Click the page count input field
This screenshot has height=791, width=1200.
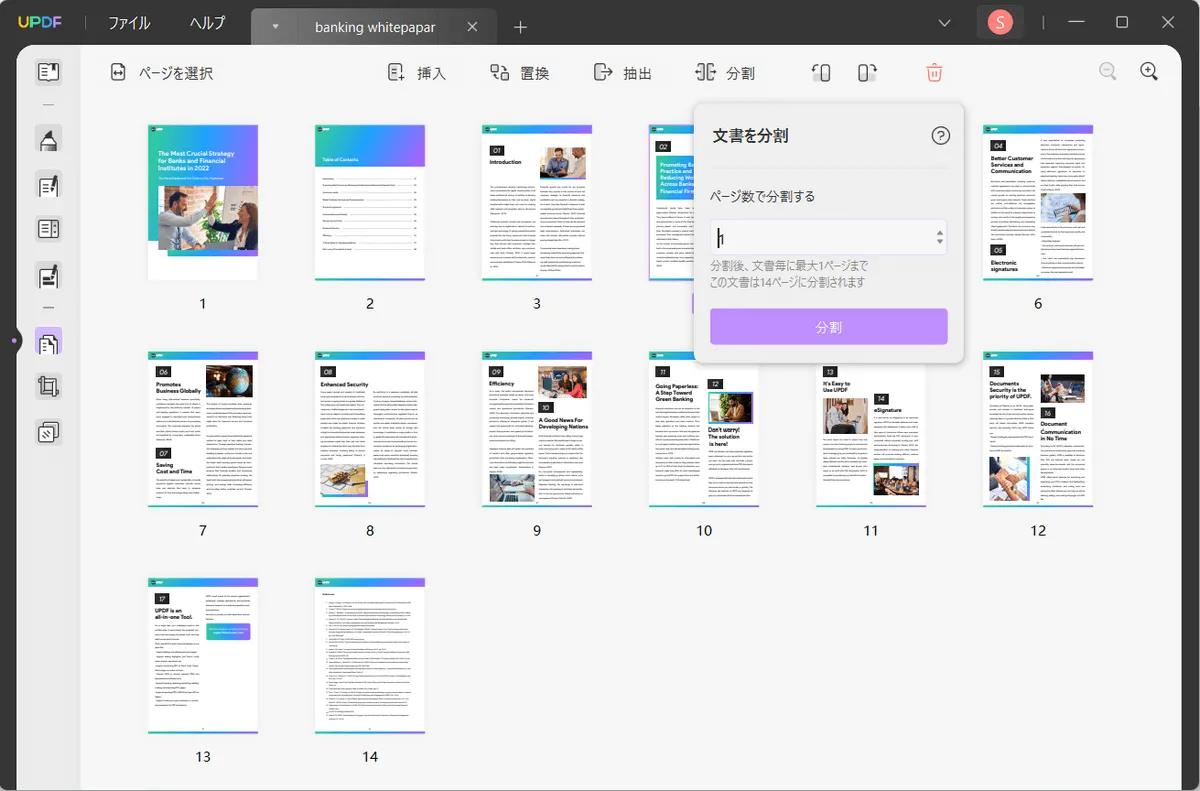click(x=828, y=238)
